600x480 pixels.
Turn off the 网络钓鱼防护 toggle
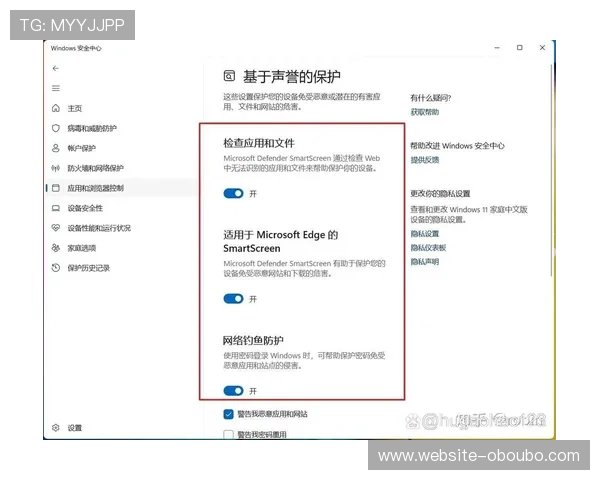point(233,390)
